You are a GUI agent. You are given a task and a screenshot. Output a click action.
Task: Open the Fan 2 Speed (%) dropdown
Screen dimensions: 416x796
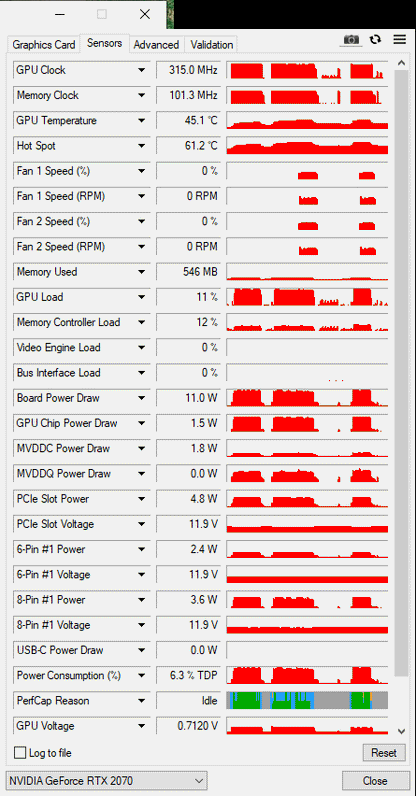click(x=141, y=222)
